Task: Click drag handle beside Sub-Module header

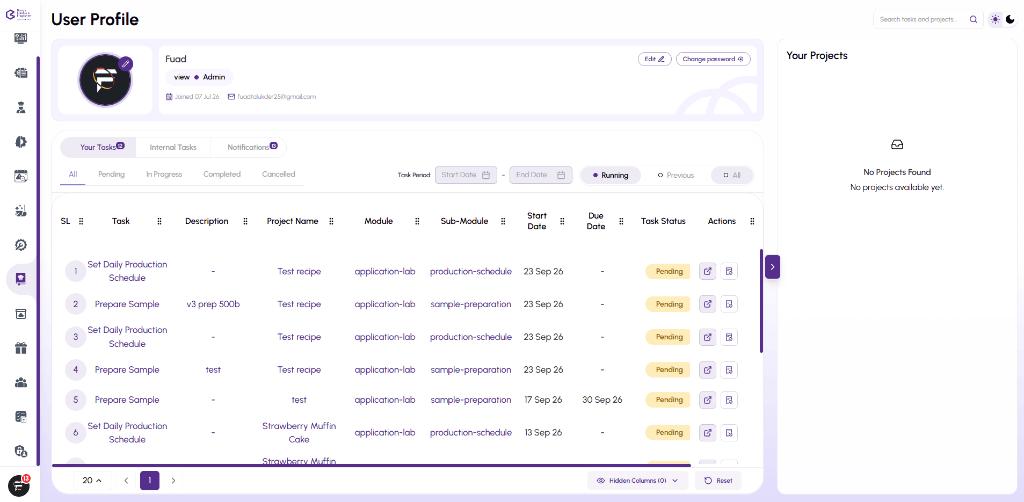Action: click(x=503, y=221)
